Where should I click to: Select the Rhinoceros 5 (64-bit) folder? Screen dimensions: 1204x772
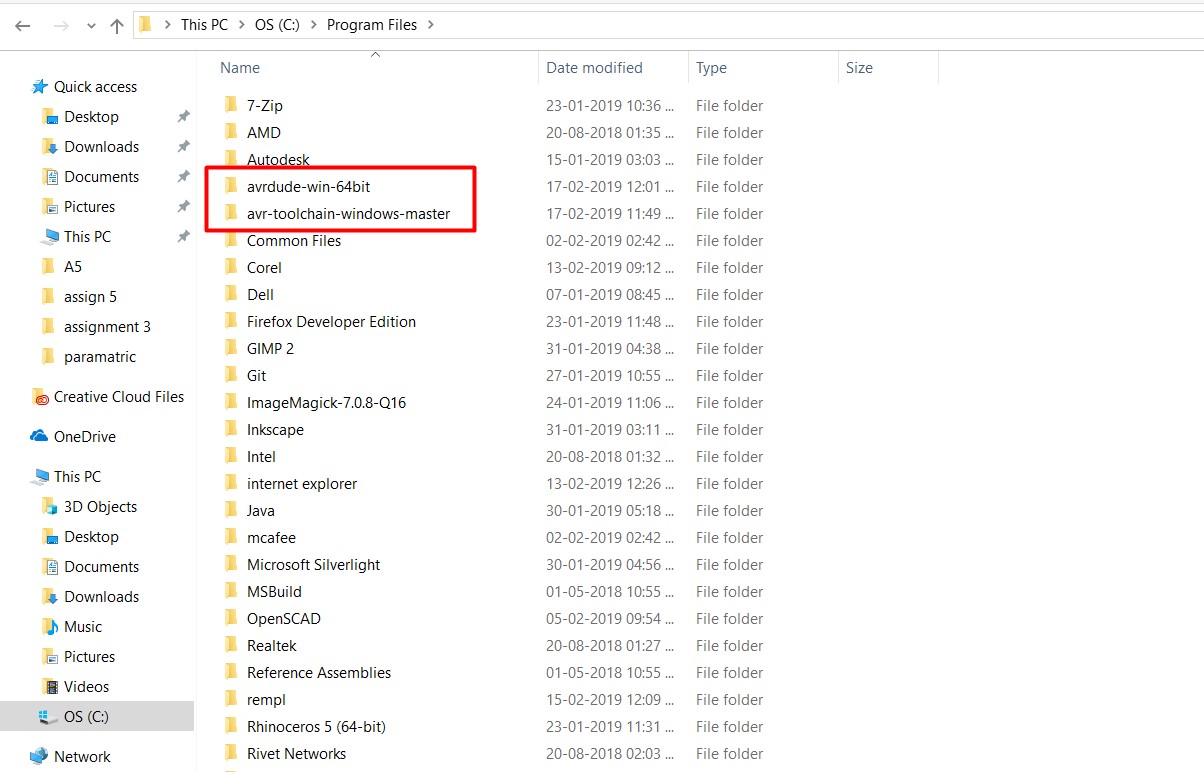pyautogui.click(x=316, y=727)
